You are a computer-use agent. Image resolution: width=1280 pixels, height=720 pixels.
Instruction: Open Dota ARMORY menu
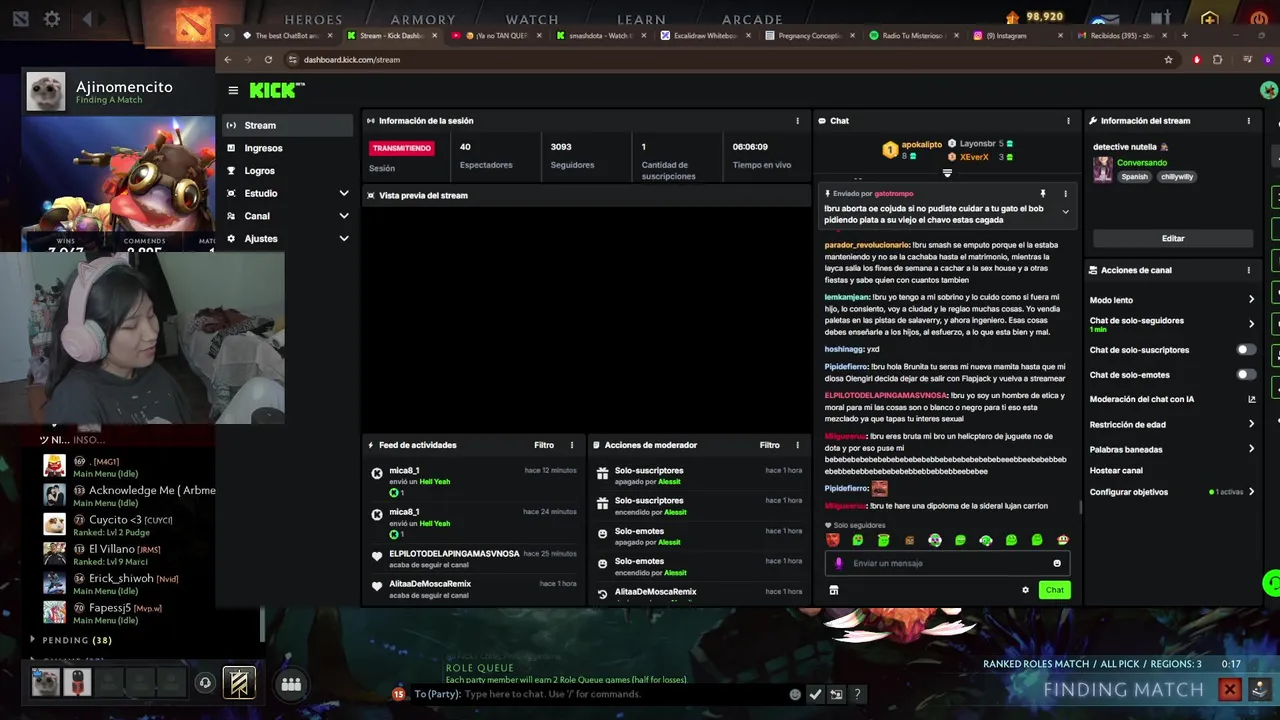[x=423, y=19]
